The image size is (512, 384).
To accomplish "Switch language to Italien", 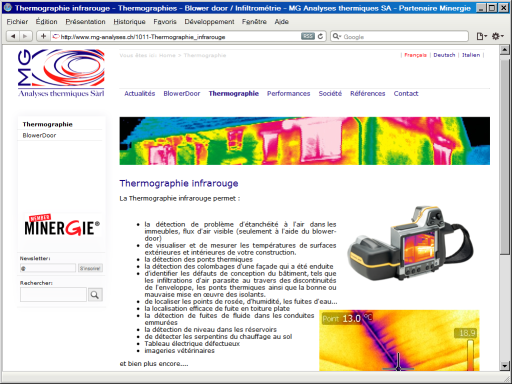I will (471, 55).
